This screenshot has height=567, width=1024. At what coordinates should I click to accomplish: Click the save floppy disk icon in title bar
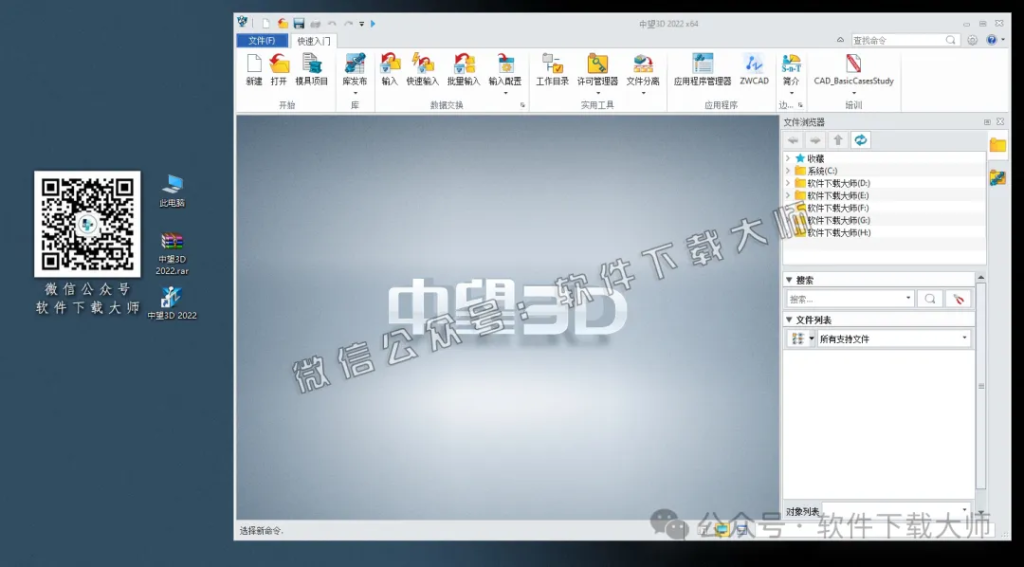[x=299, y=24]
